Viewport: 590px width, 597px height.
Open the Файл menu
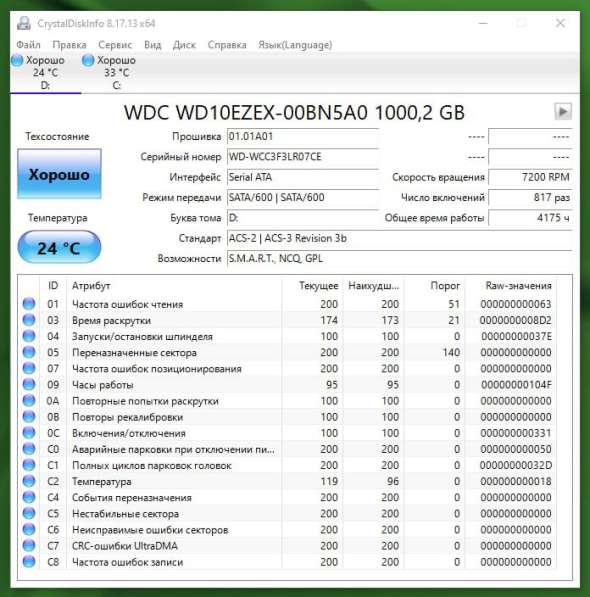tap(29, 45)
